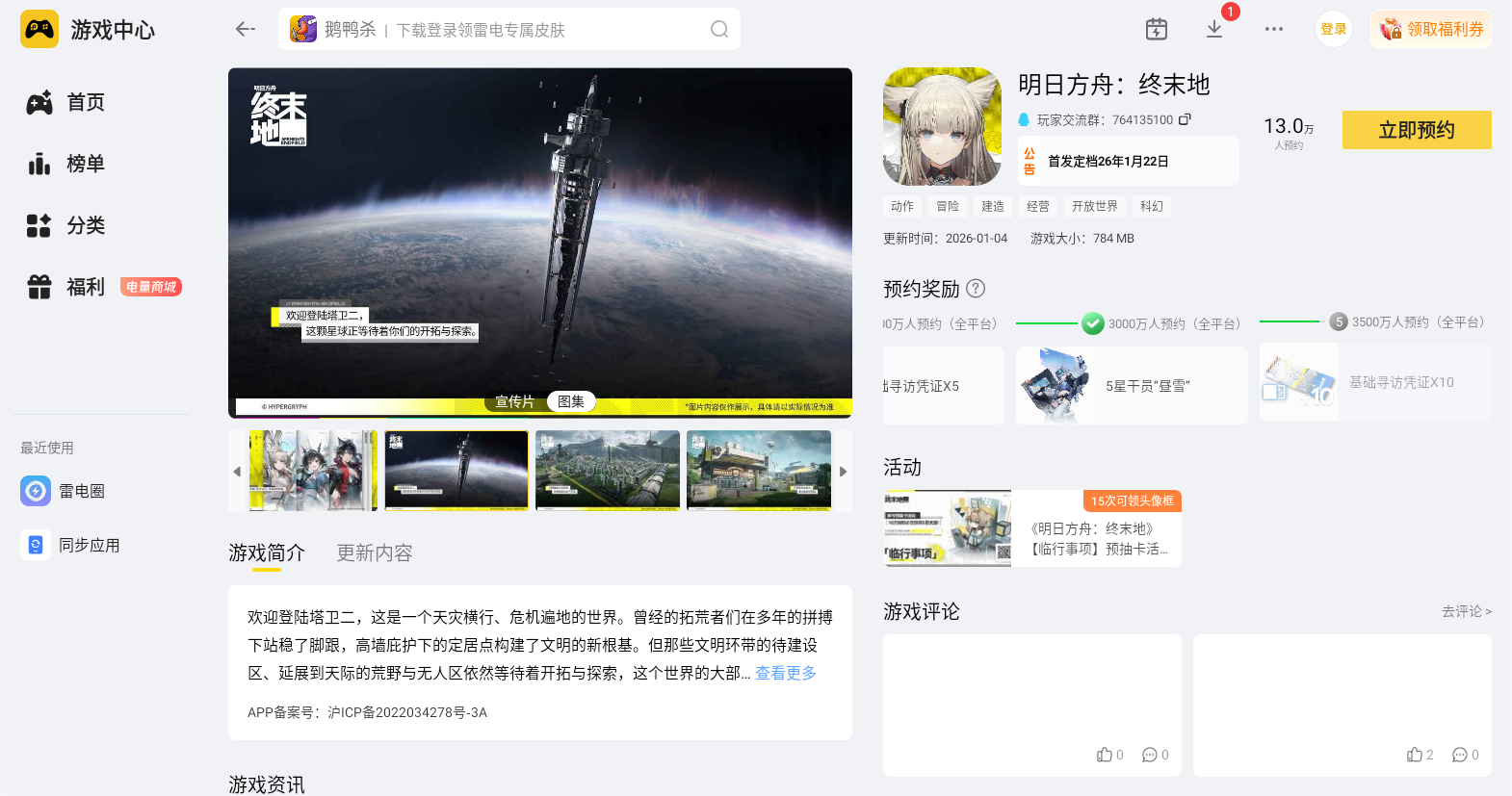Like the first review with 0 likes

click(1109, 755)
